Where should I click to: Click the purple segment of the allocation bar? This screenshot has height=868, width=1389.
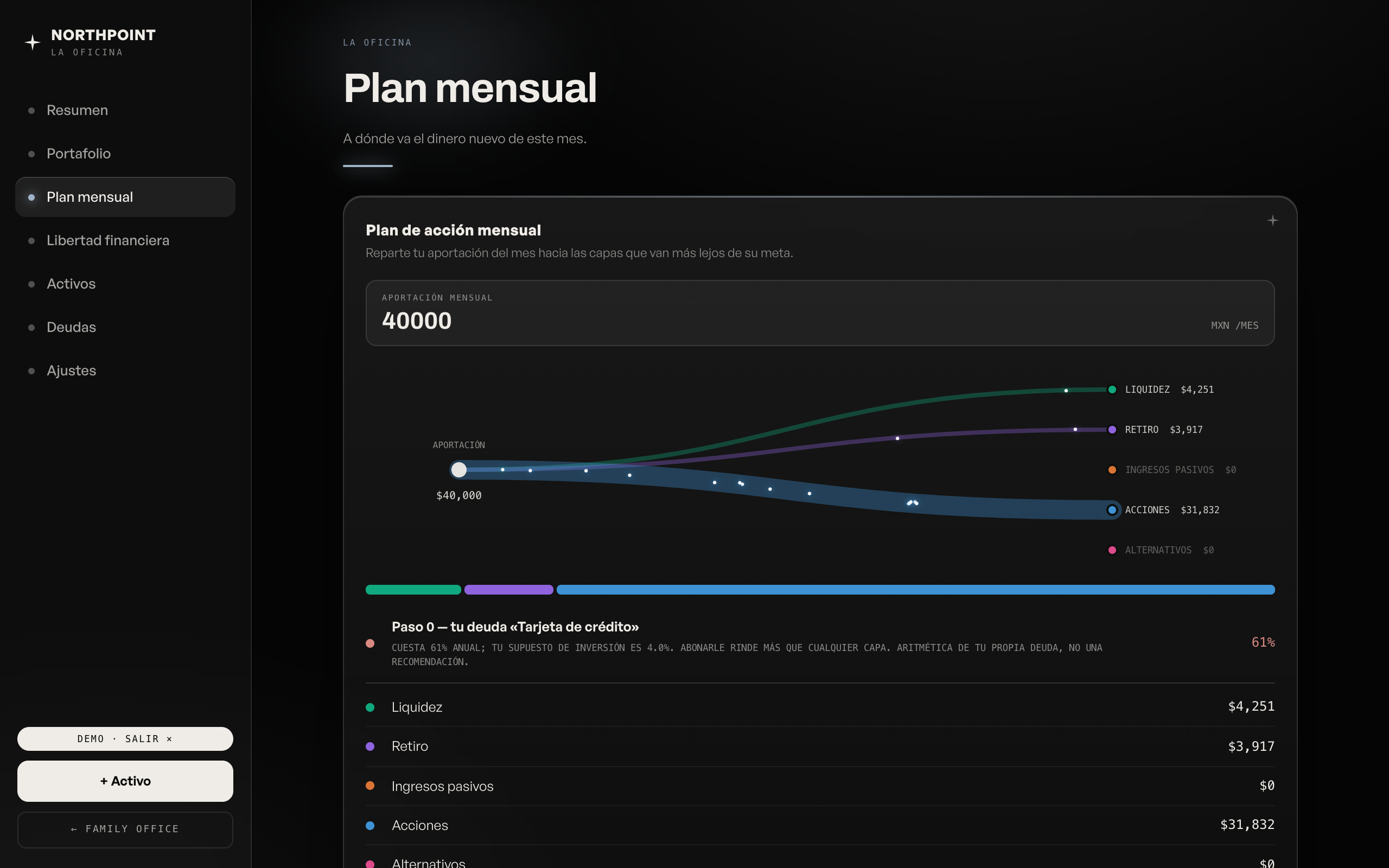pos(508,590)
